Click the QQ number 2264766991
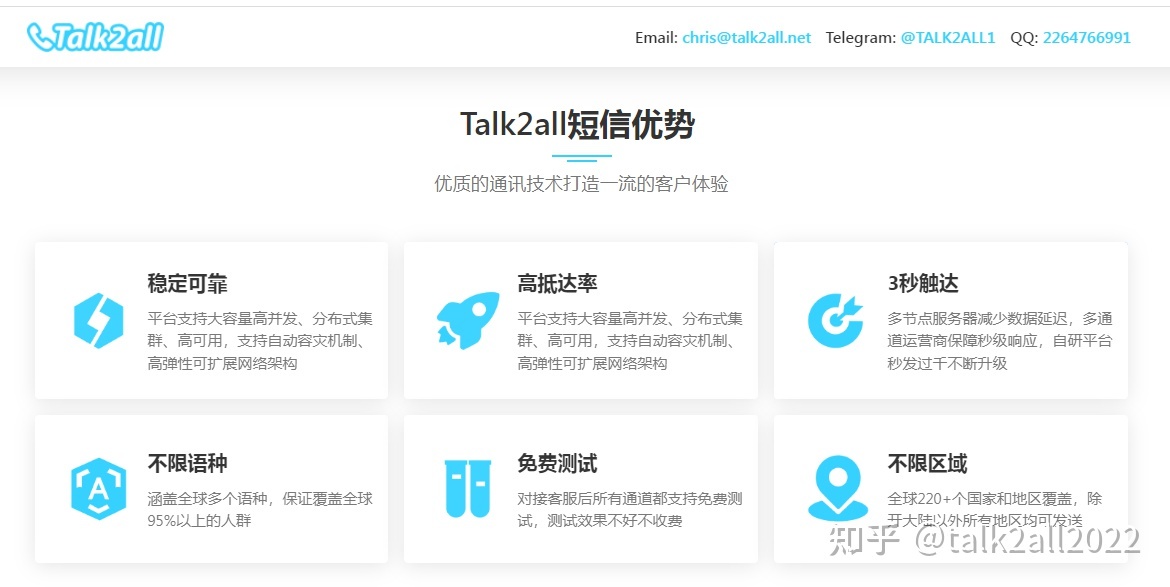Viewport: 1170px width, 587px height. click(1086, 37)
